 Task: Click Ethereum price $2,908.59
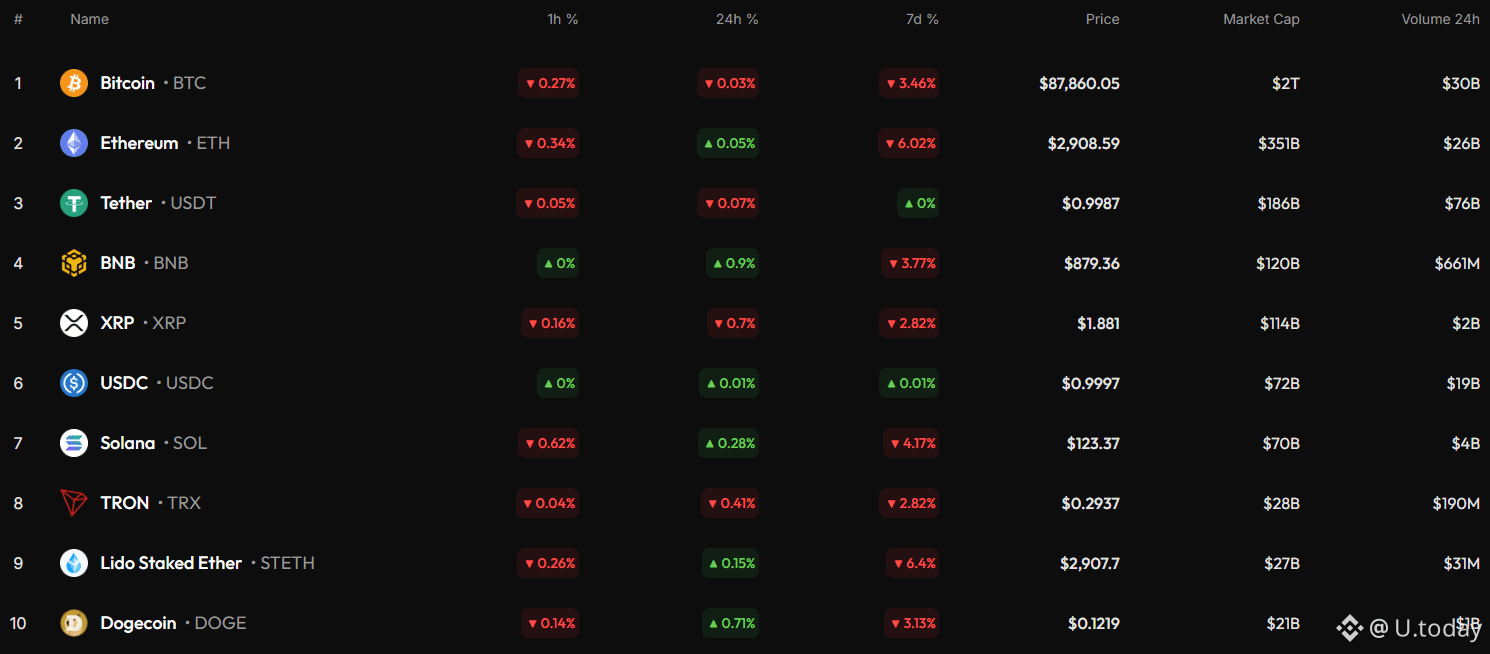(x=1083, y=143)
